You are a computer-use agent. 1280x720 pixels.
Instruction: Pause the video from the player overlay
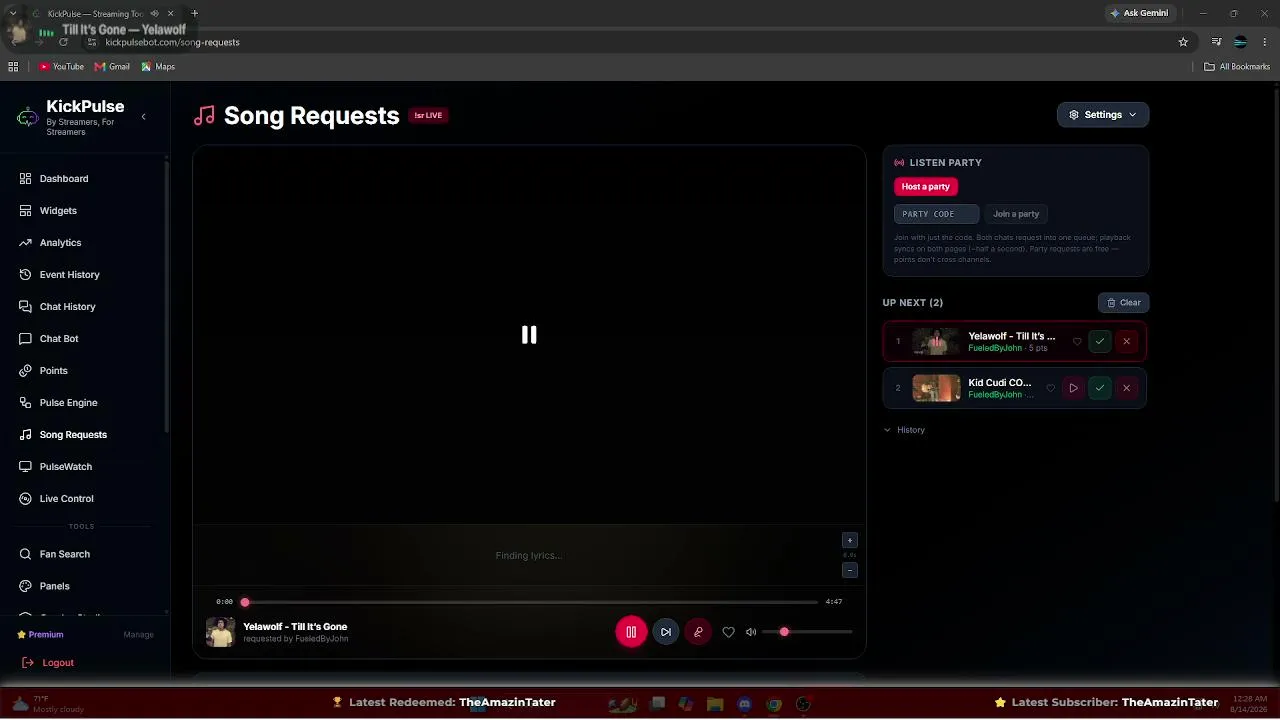tap(529, 335)
